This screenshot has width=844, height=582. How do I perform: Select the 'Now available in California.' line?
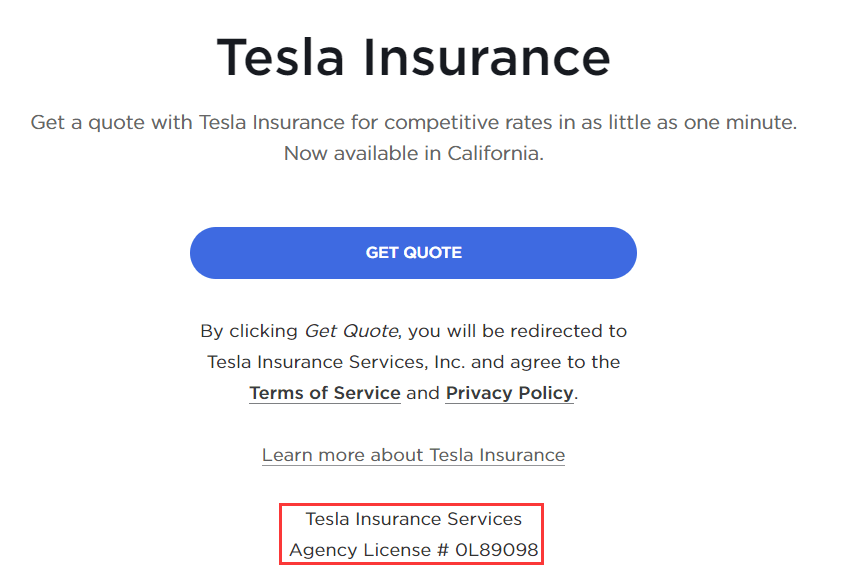(x=413, y=154)
